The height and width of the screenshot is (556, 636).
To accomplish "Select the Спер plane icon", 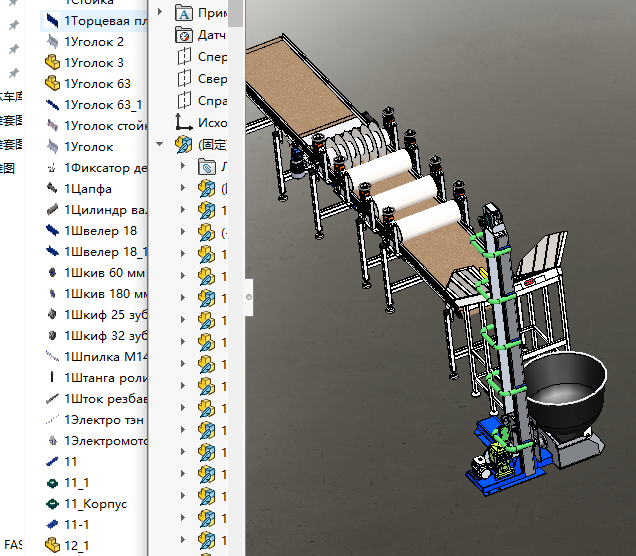I will click(184, 57).
